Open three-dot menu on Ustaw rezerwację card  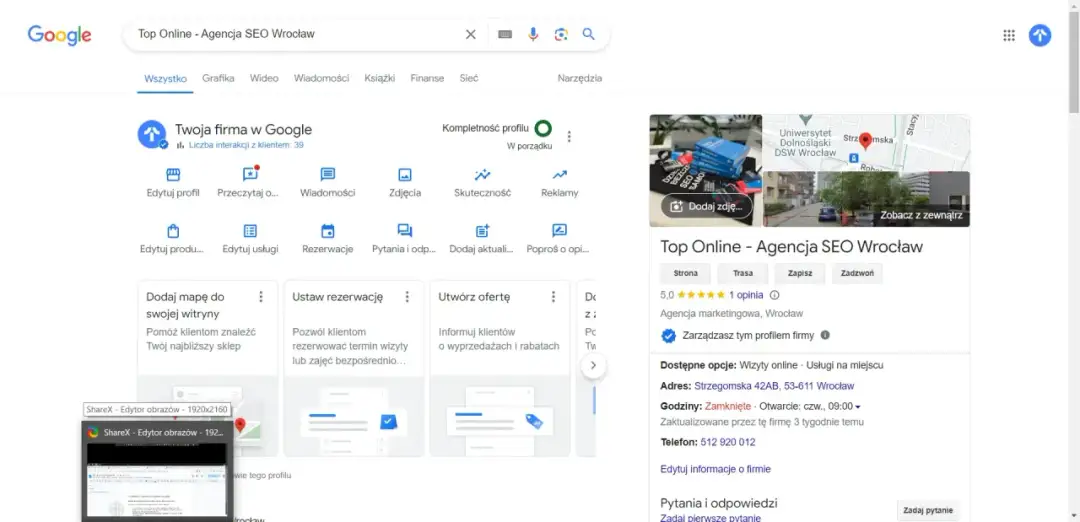coord(407,297)
